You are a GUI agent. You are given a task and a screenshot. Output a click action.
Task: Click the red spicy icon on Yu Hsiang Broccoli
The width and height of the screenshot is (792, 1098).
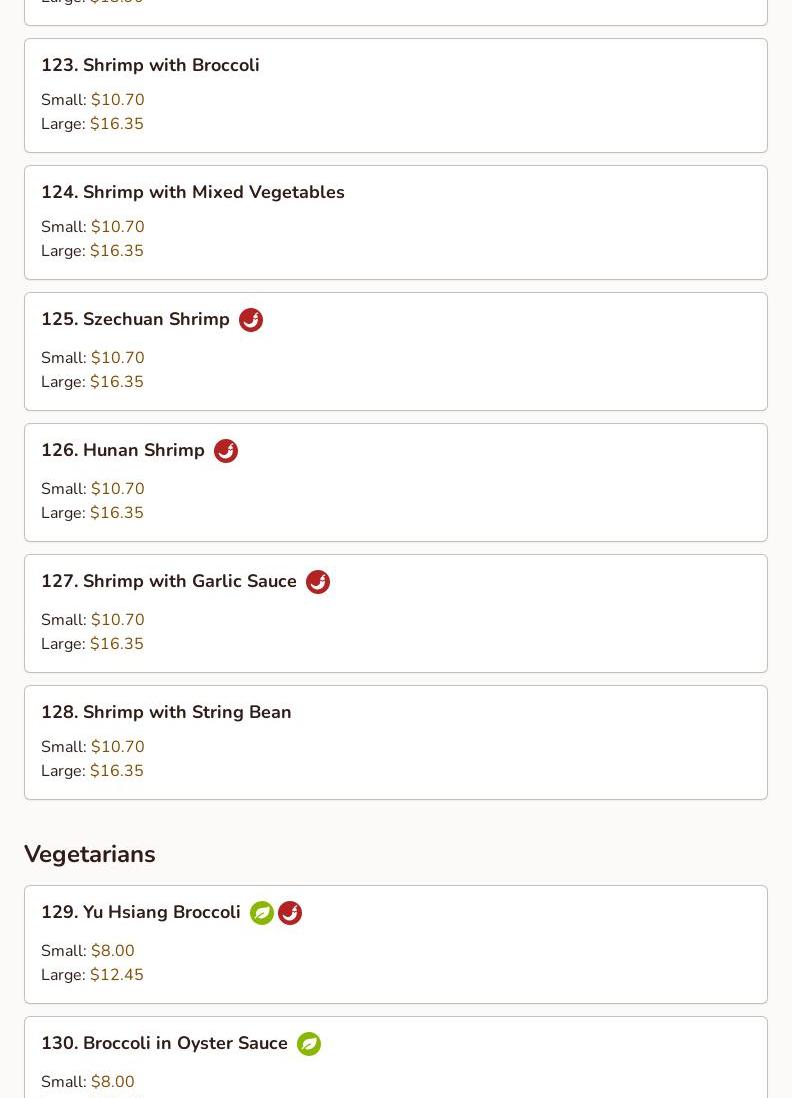pos(290,913)
